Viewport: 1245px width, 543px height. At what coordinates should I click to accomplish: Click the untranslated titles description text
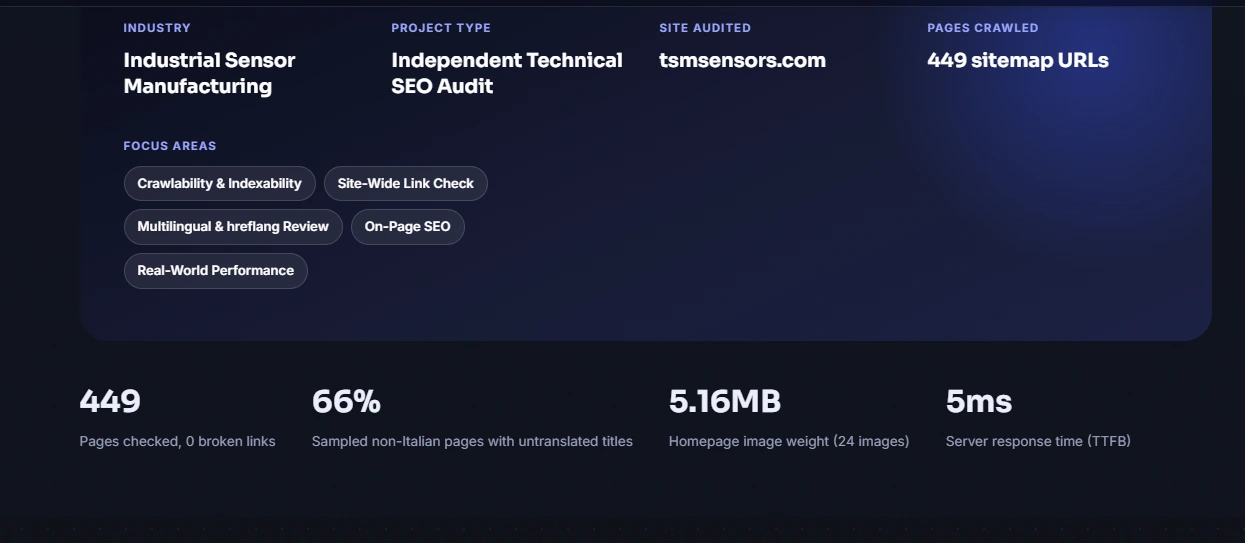tap(472, 441)
